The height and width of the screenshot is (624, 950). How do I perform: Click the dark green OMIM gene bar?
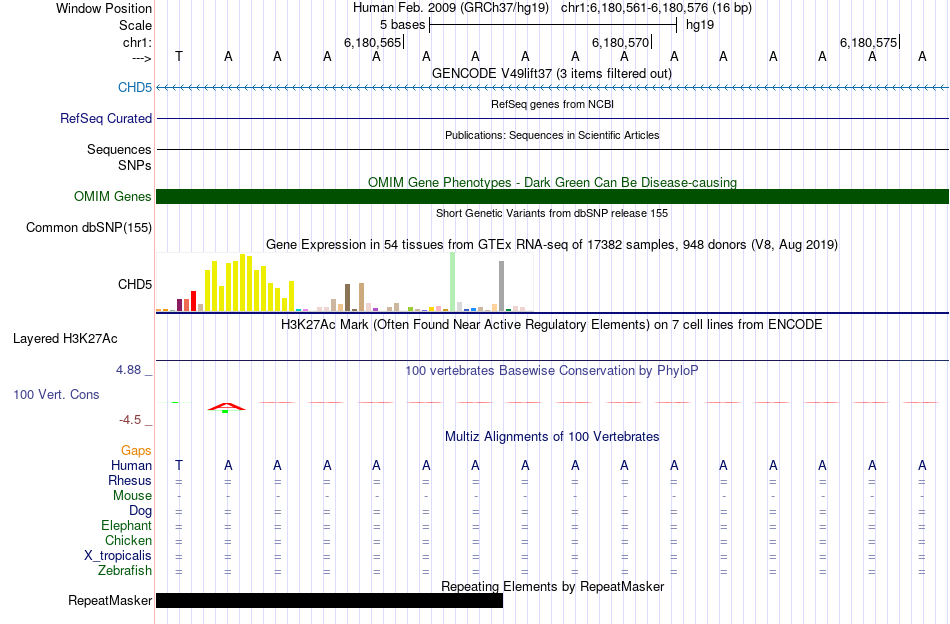pyautogui.click(x=553, y=196)
